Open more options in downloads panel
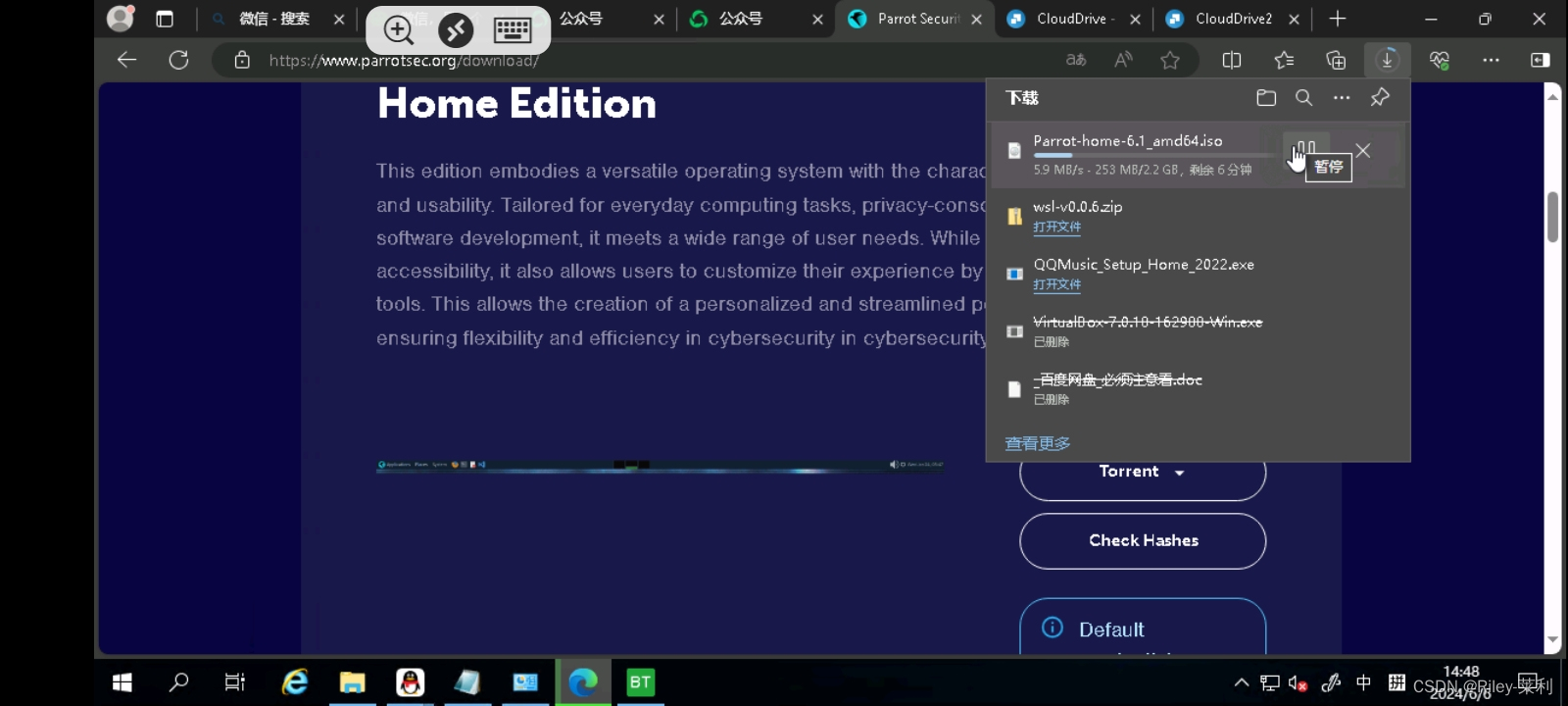1568x706 pixels. pos(1342,97)
